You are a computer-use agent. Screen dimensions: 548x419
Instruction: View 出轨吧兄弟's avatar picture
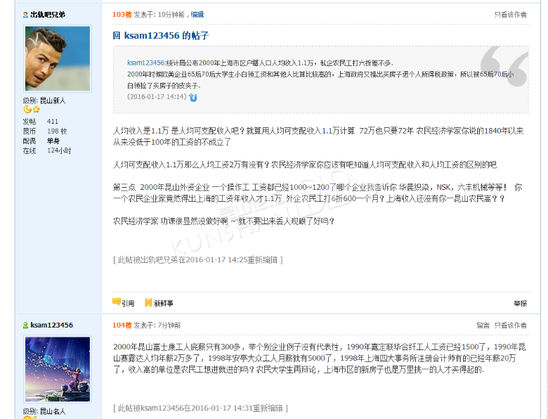click(x=57, y=58)
